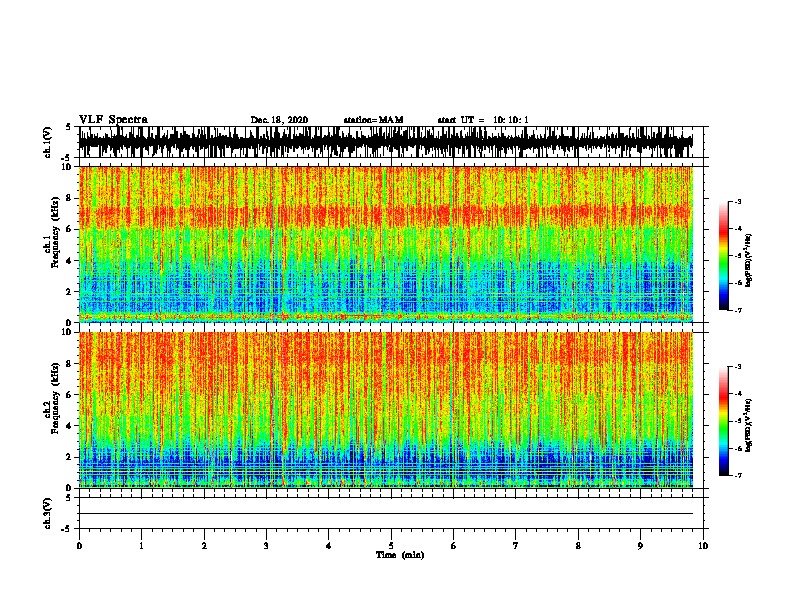Click the "2" kHz tick on ch.2 frequency axis

click(70, 457)
